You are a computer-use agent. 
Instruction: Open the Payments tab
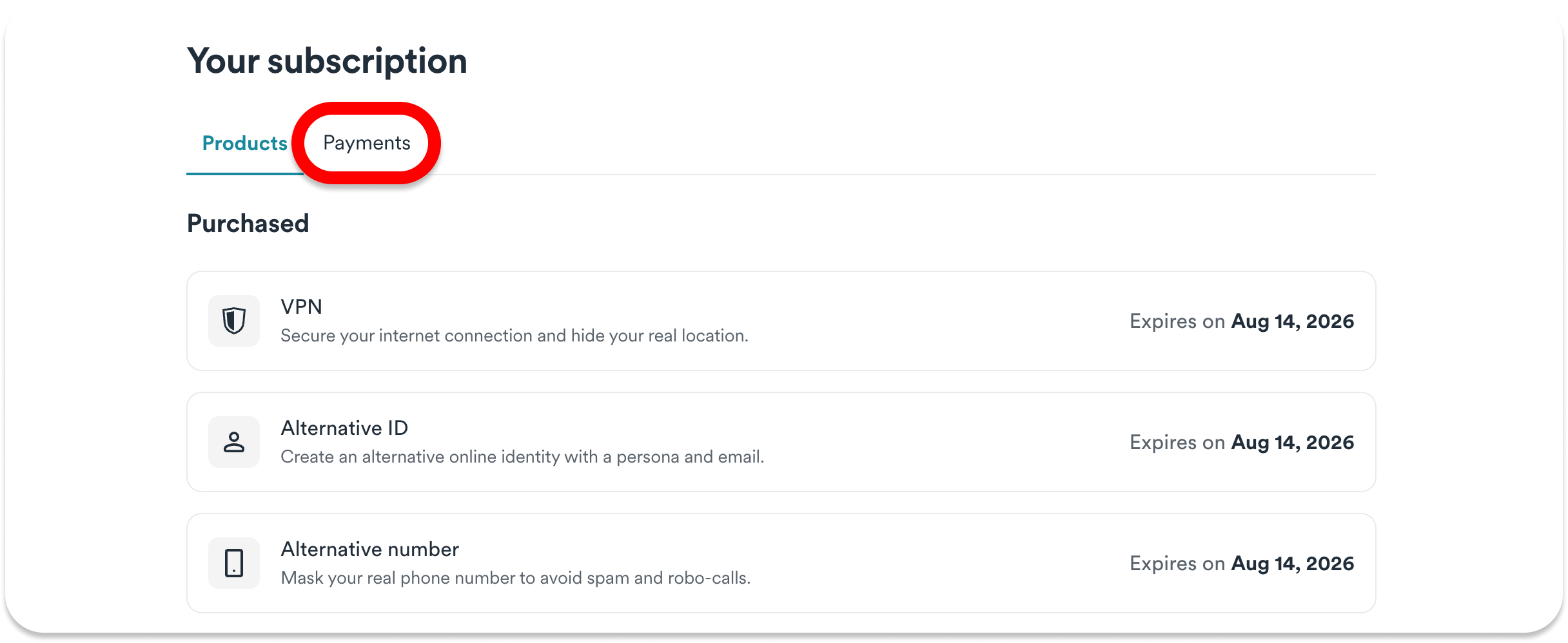click(366, 143)
